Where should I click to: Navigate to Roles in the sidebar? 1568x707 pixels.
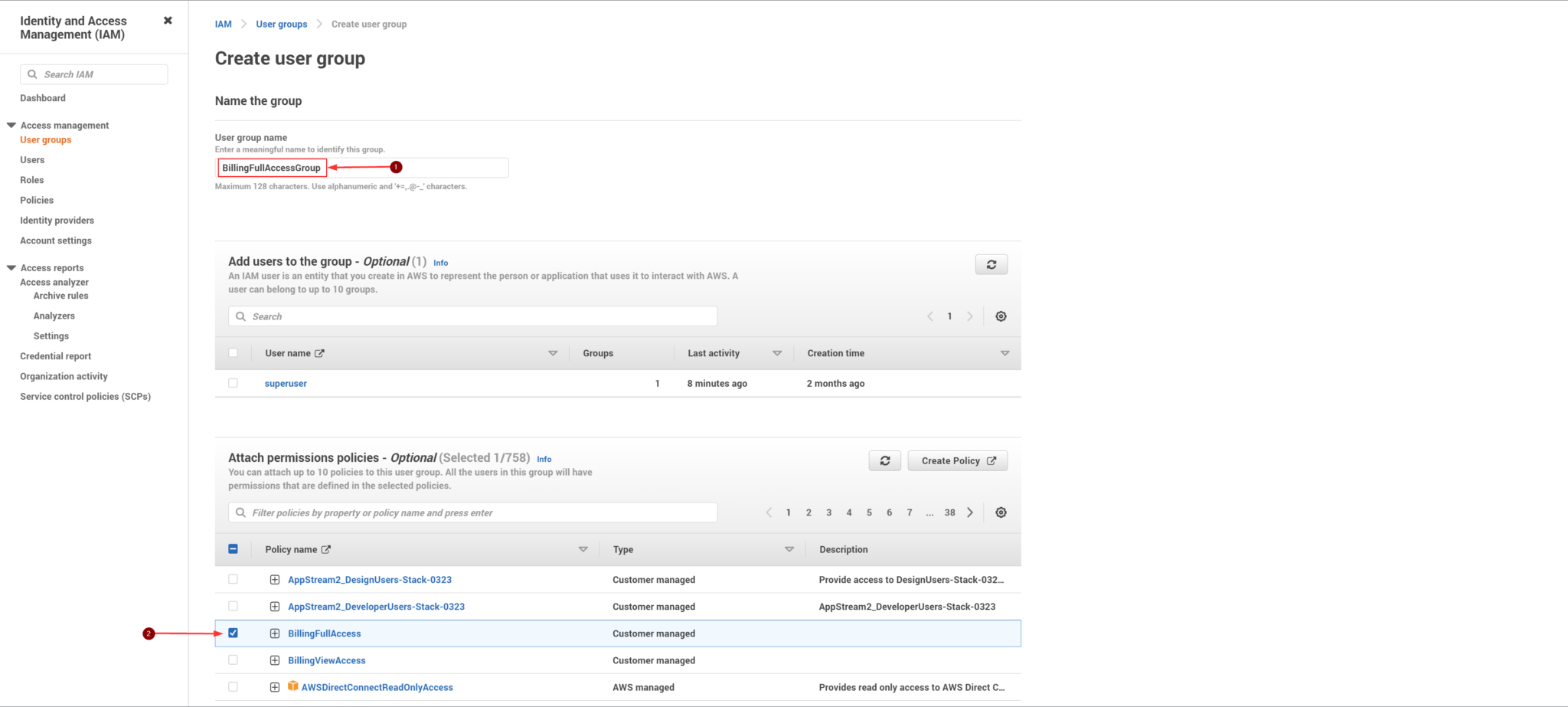(x=32, y=179)
